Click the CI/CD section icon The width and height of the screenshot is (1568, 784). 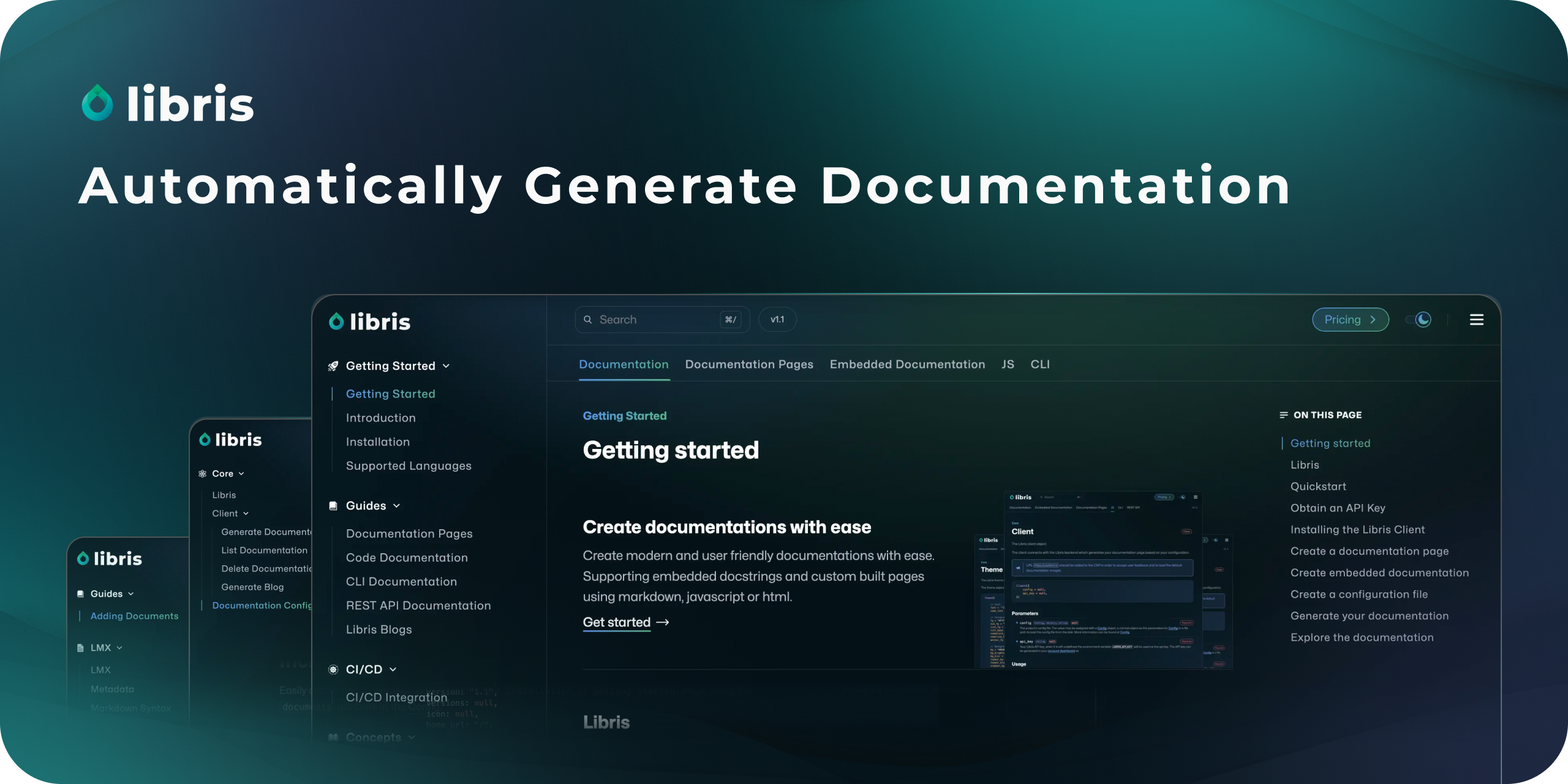point(333,669)
